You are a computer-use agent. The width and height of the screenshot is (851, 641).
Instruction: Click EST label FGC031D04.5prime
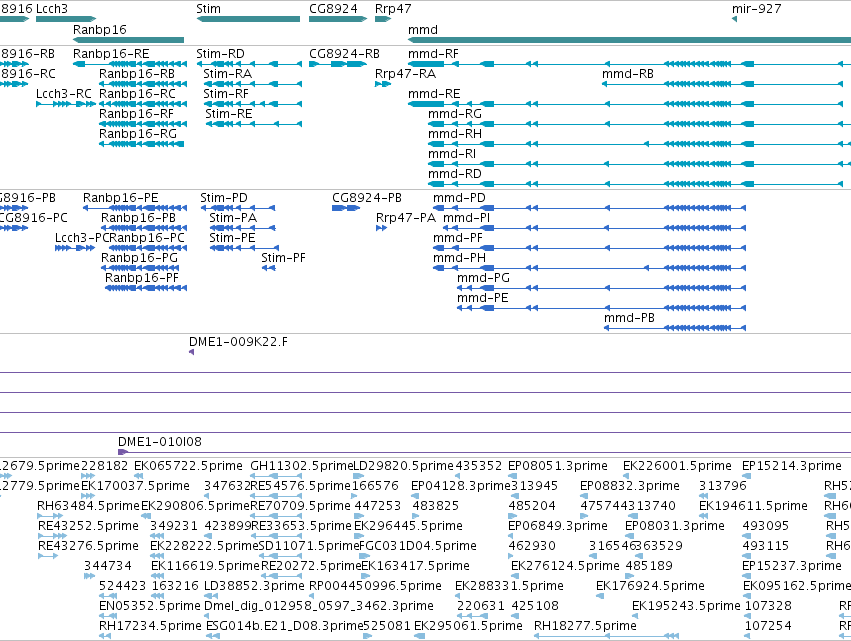pos(418,547)
